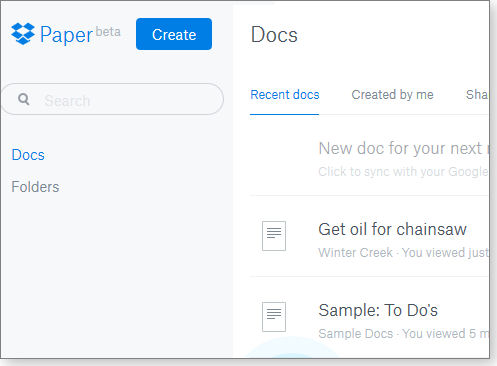
Task: Click the Dropbox Paper logo icon
Action: click(x=23, y=34)
